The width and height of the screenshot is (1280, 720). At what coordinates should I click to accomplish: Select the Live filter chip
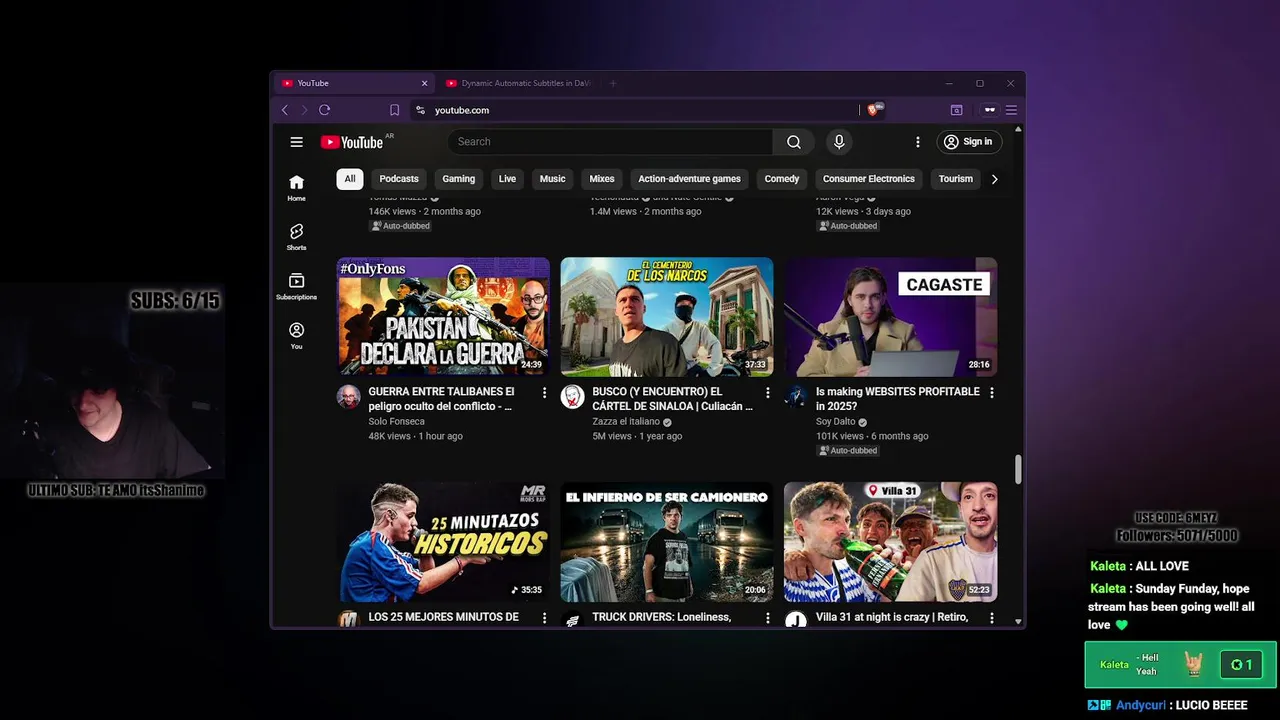[507, 179]
